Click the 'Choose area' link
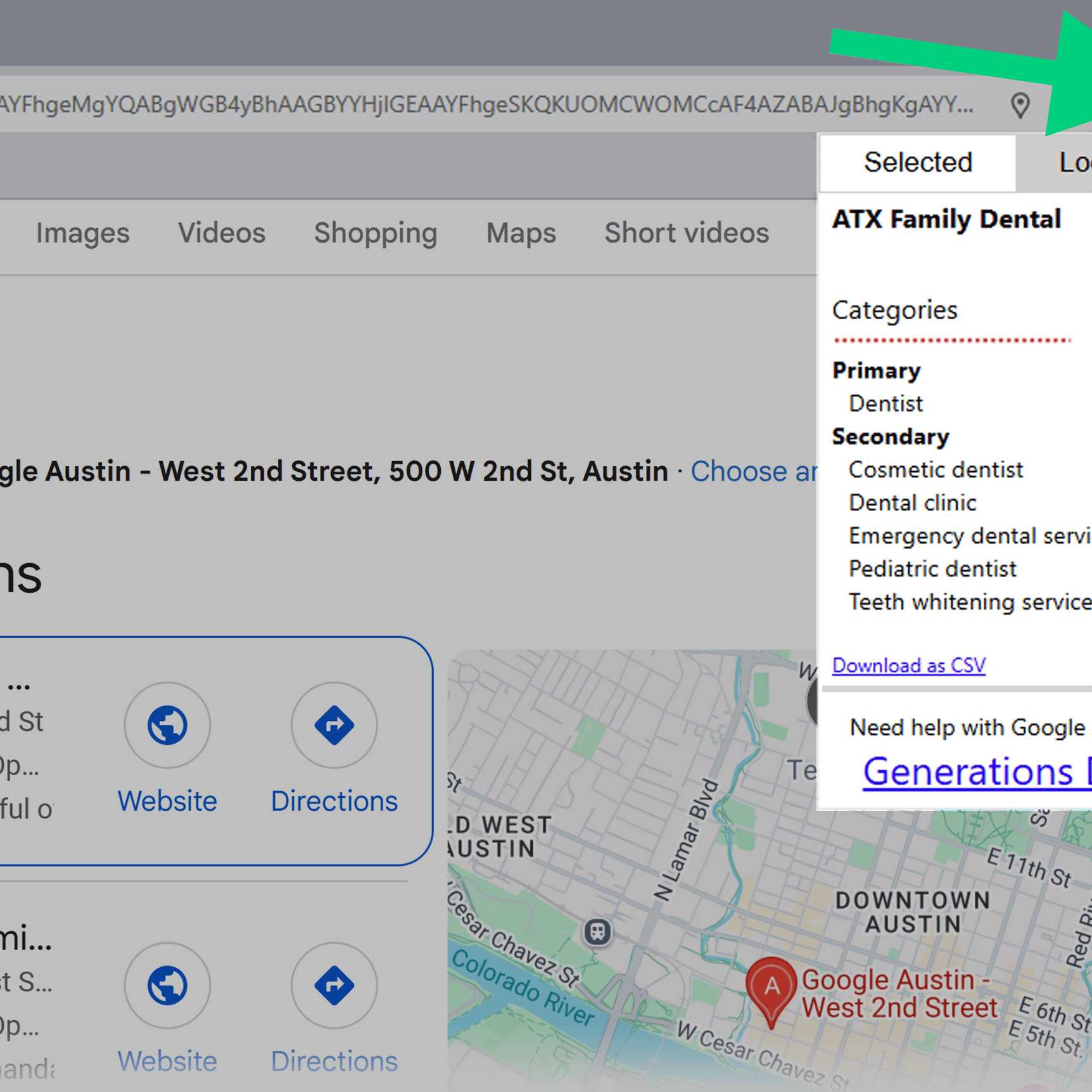Viewport: 1092px width, 1092px height. click(754, 471)
